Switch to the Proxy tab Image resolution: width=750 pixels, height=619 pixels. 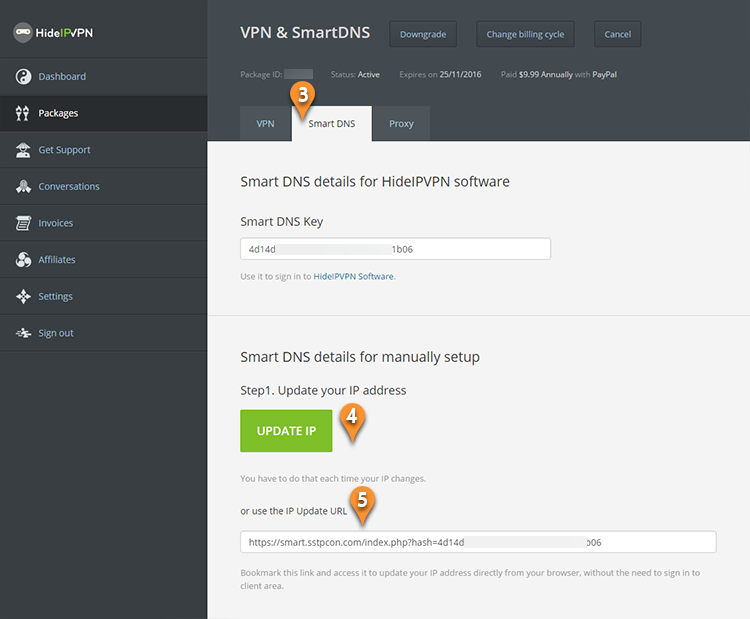(x=401, y=123)
